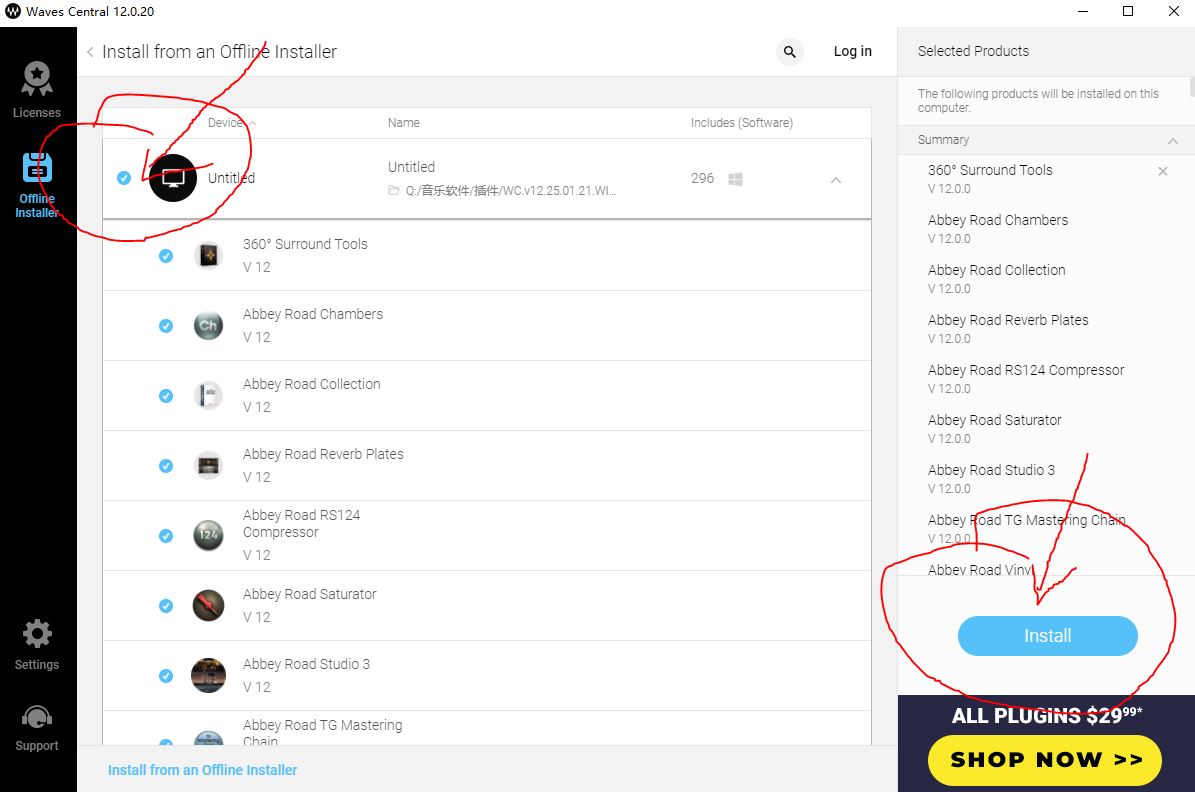Uncheck Abbey Road Saturator
Viewport: 1195px width, 792px height.
click(165, 606)
